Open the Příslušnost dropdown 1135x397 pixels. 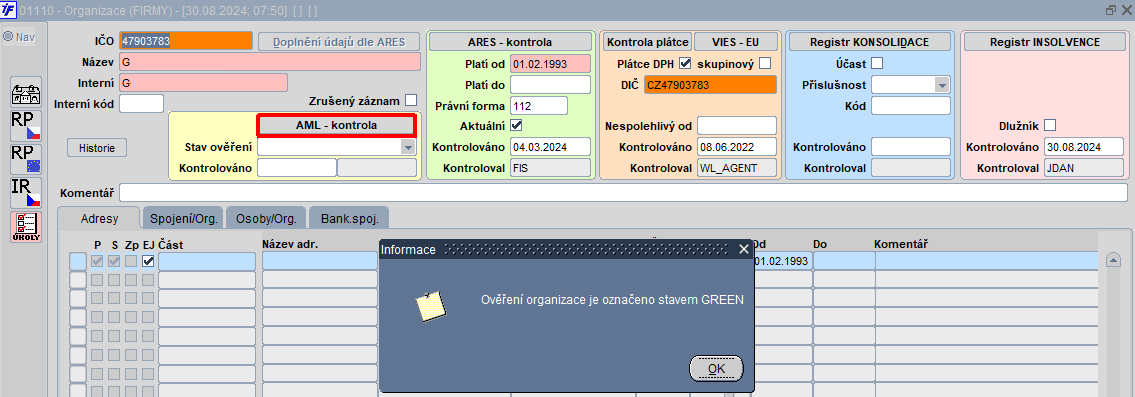(x=942, y=85)
